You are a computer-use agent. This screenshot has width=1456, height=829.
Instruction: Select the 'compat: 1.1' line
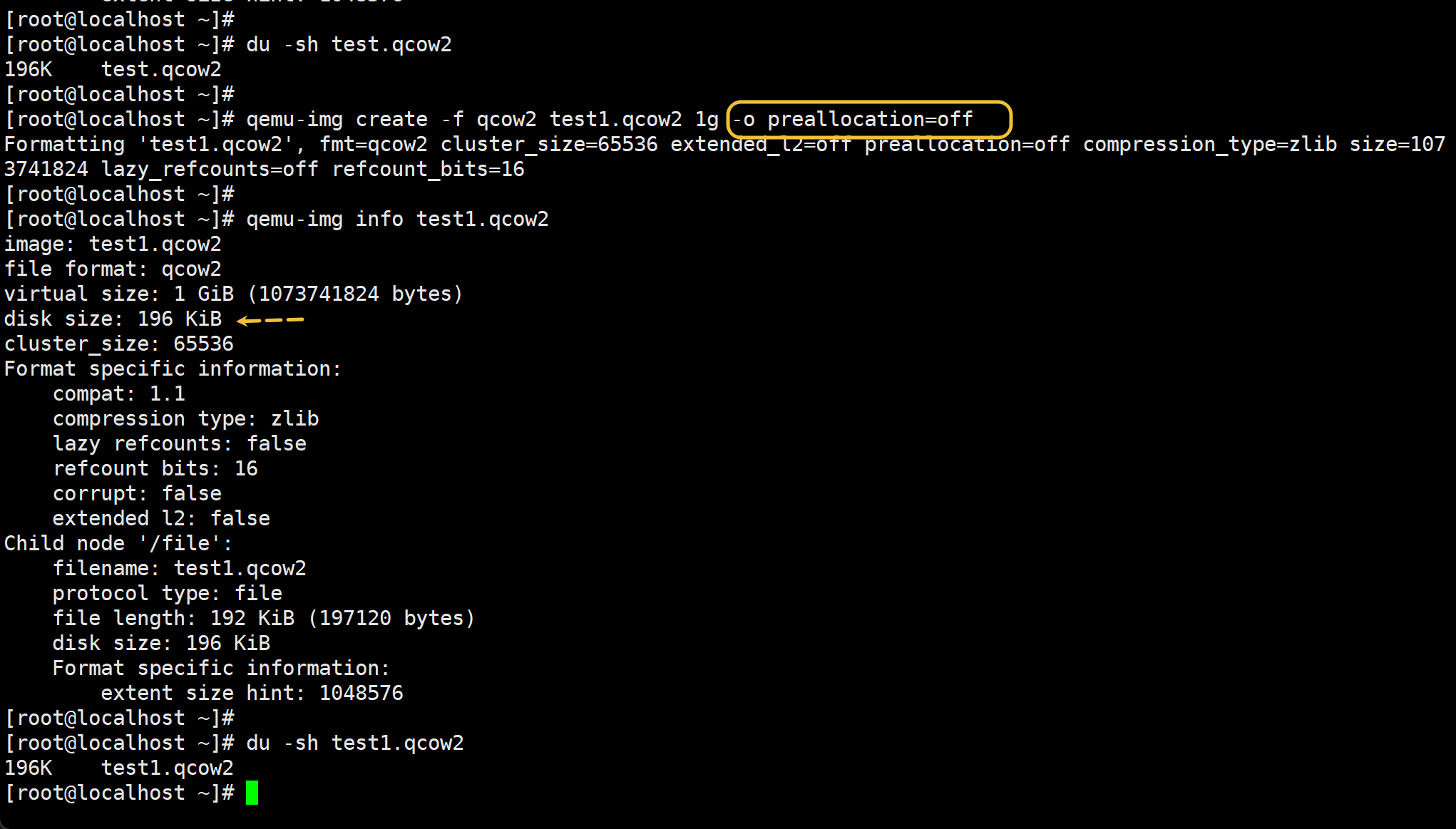click(119, 393)
